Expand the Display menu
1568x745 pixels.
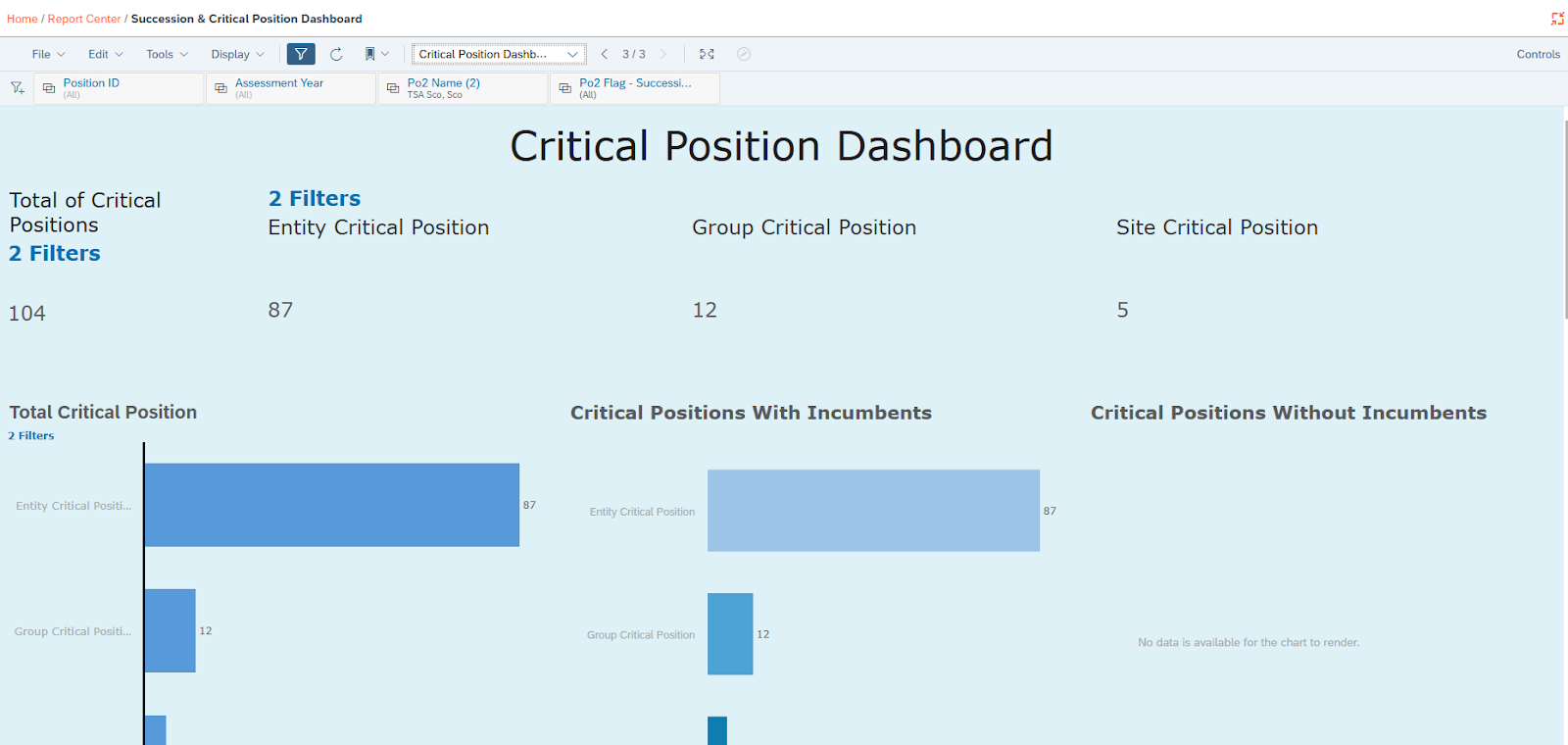[237, 54]
